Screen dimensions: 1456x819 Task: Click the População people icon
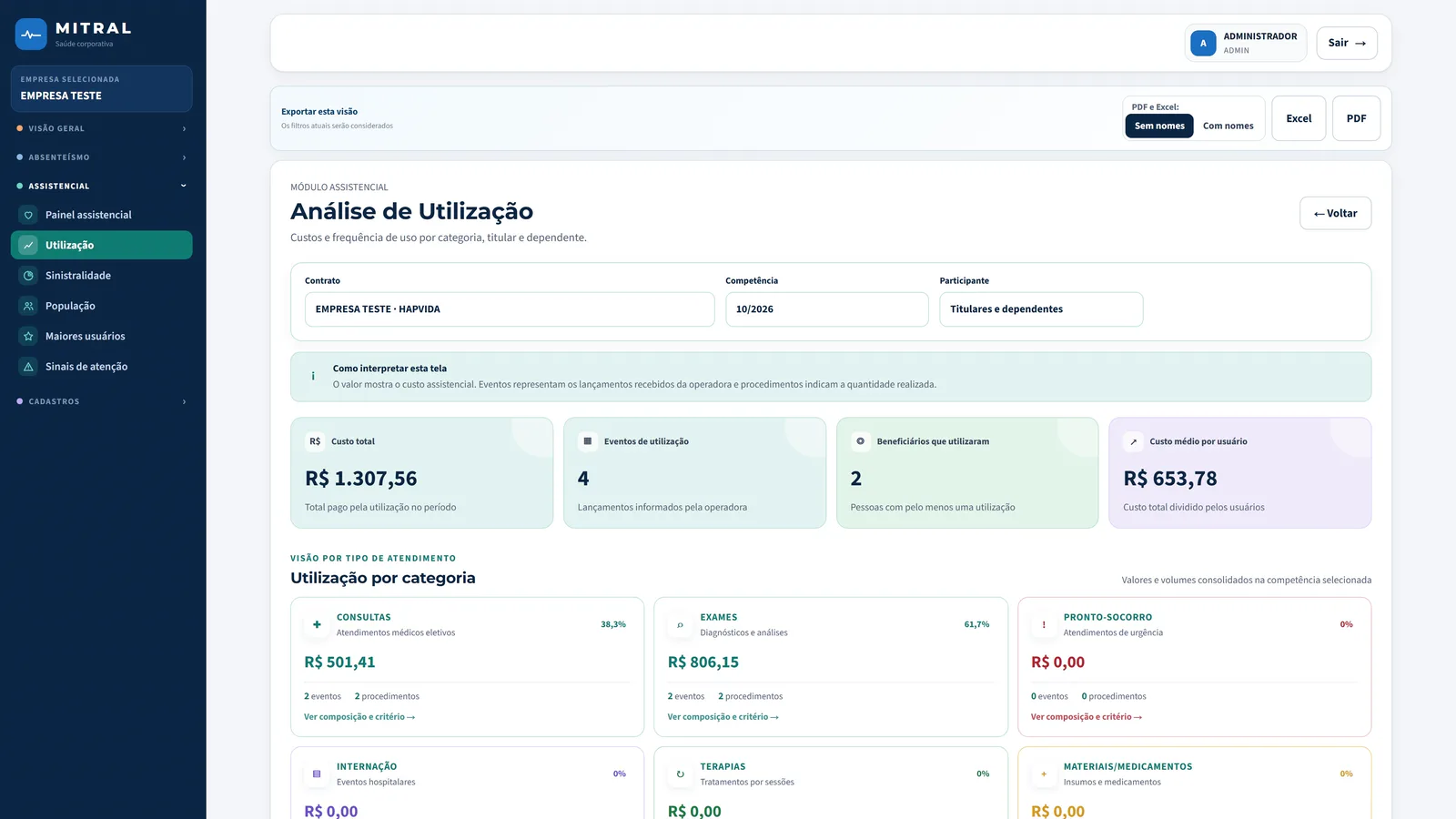(x=28, y=307)
